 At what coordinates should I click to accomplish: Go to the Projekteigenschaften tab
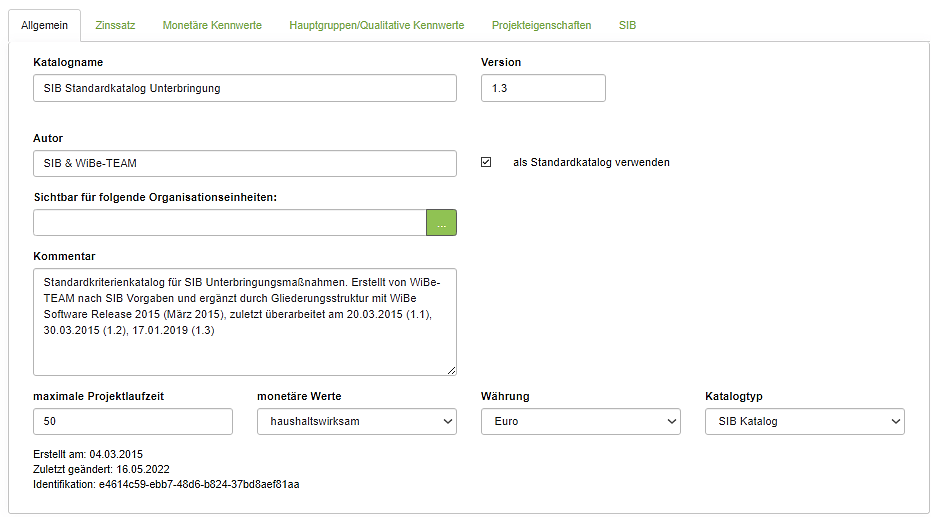click(x=541, y=25)
